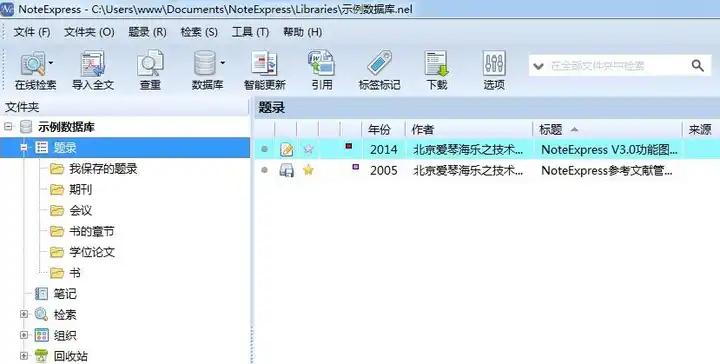Viewport: 720px width, 364px height.
Task: Click the folder icon of 会议
Action: (57, 210)
